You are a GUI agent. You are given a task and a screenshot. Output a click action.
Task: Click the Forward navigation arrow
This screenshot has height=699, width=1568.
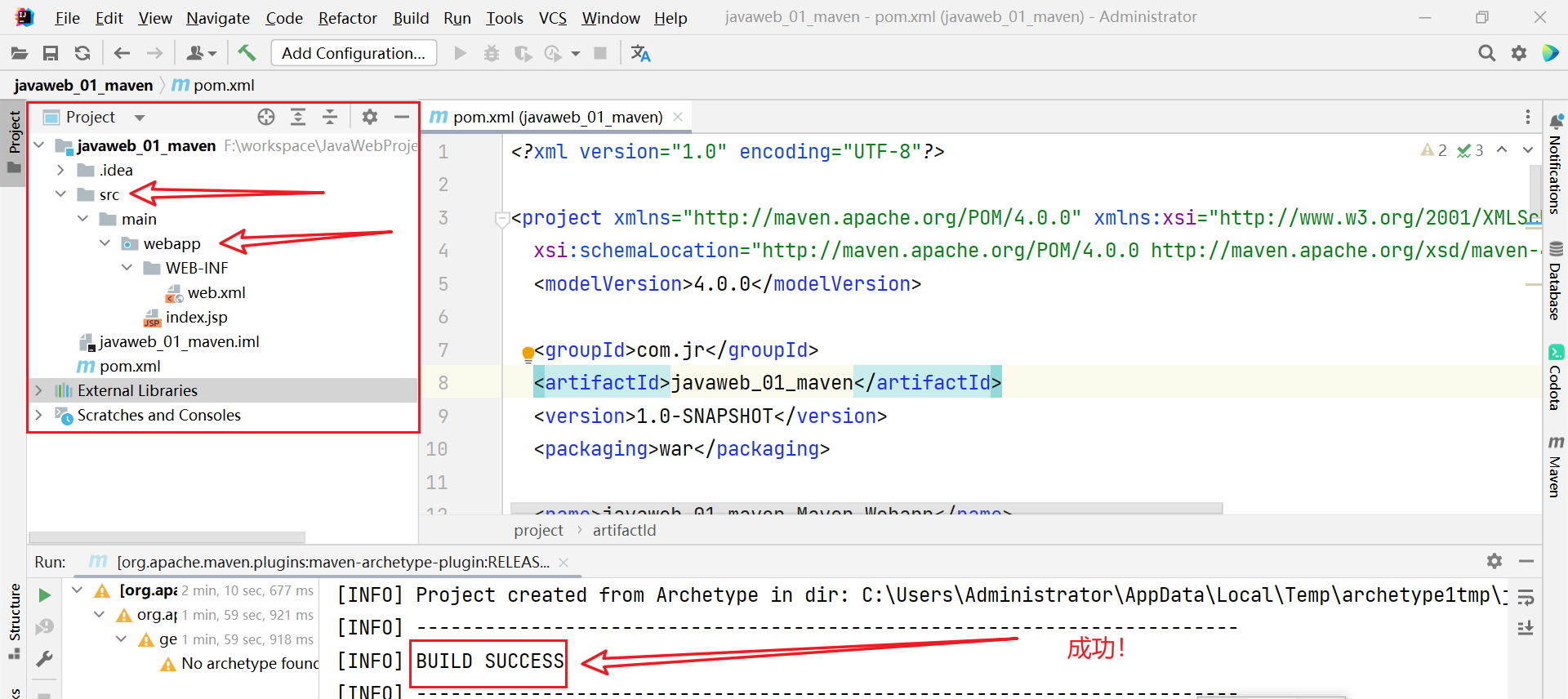(154, 53)
